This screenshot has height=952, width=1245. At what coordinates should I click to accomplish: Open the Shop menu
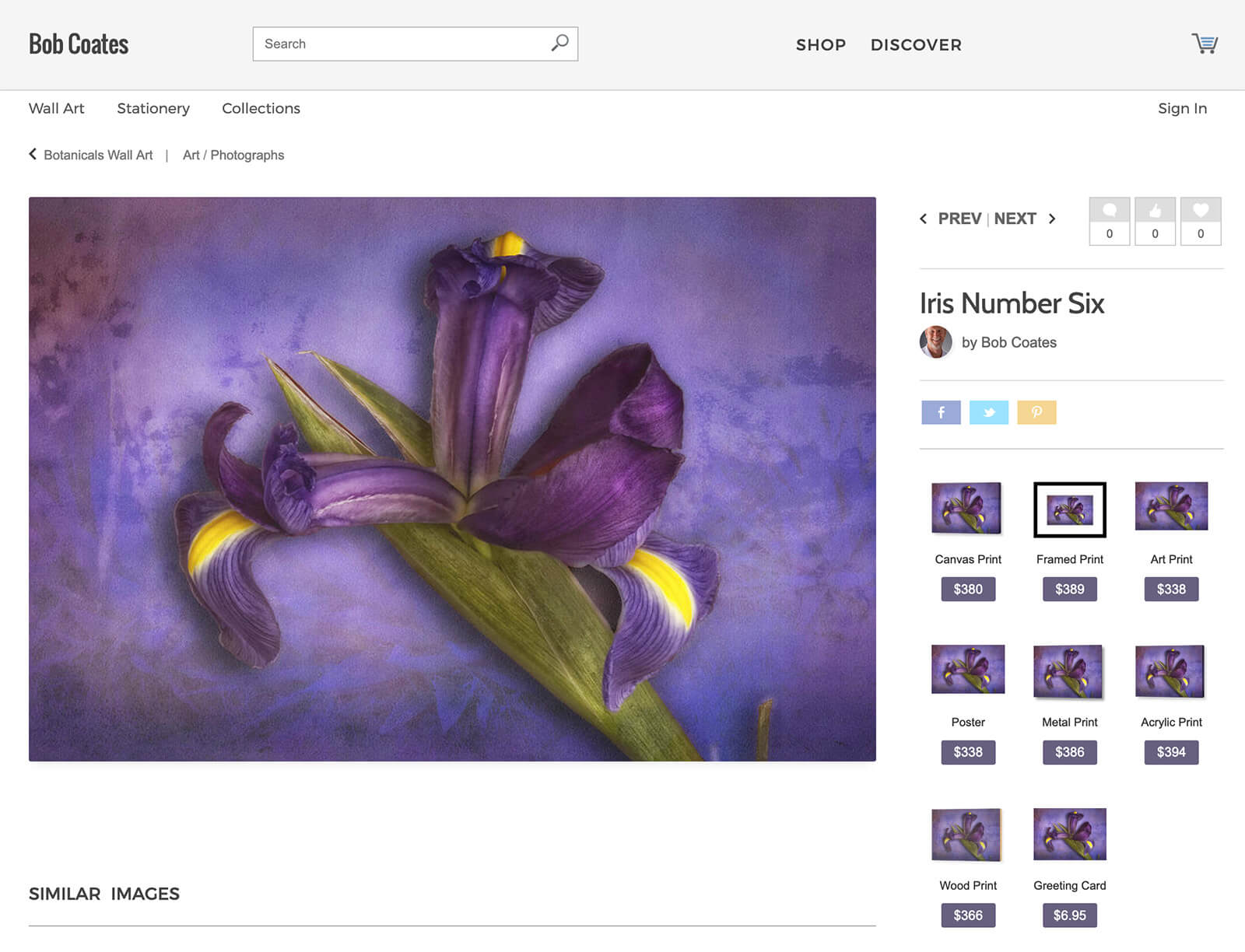[820, 45]
